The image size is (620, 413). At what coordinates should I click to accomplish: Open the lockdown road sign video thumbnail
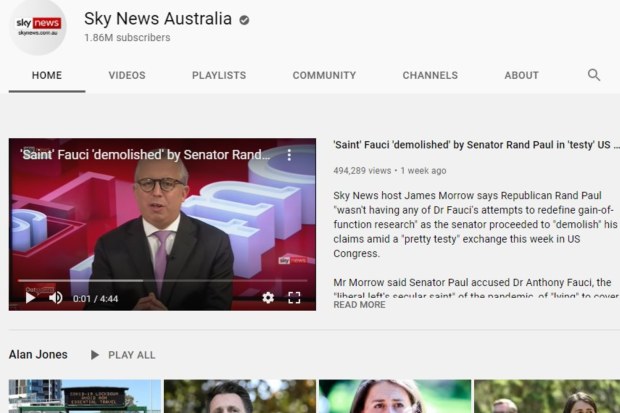tap(85, 396)
